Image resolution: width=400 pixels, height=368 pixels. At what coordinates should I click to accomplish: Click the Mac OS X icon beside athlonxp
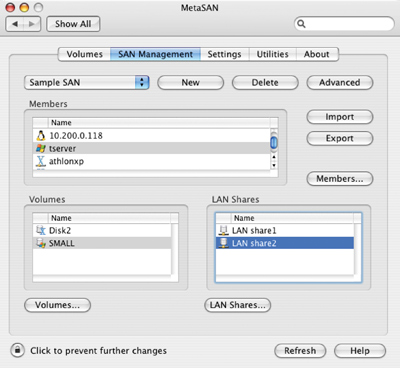coord(41,161)
